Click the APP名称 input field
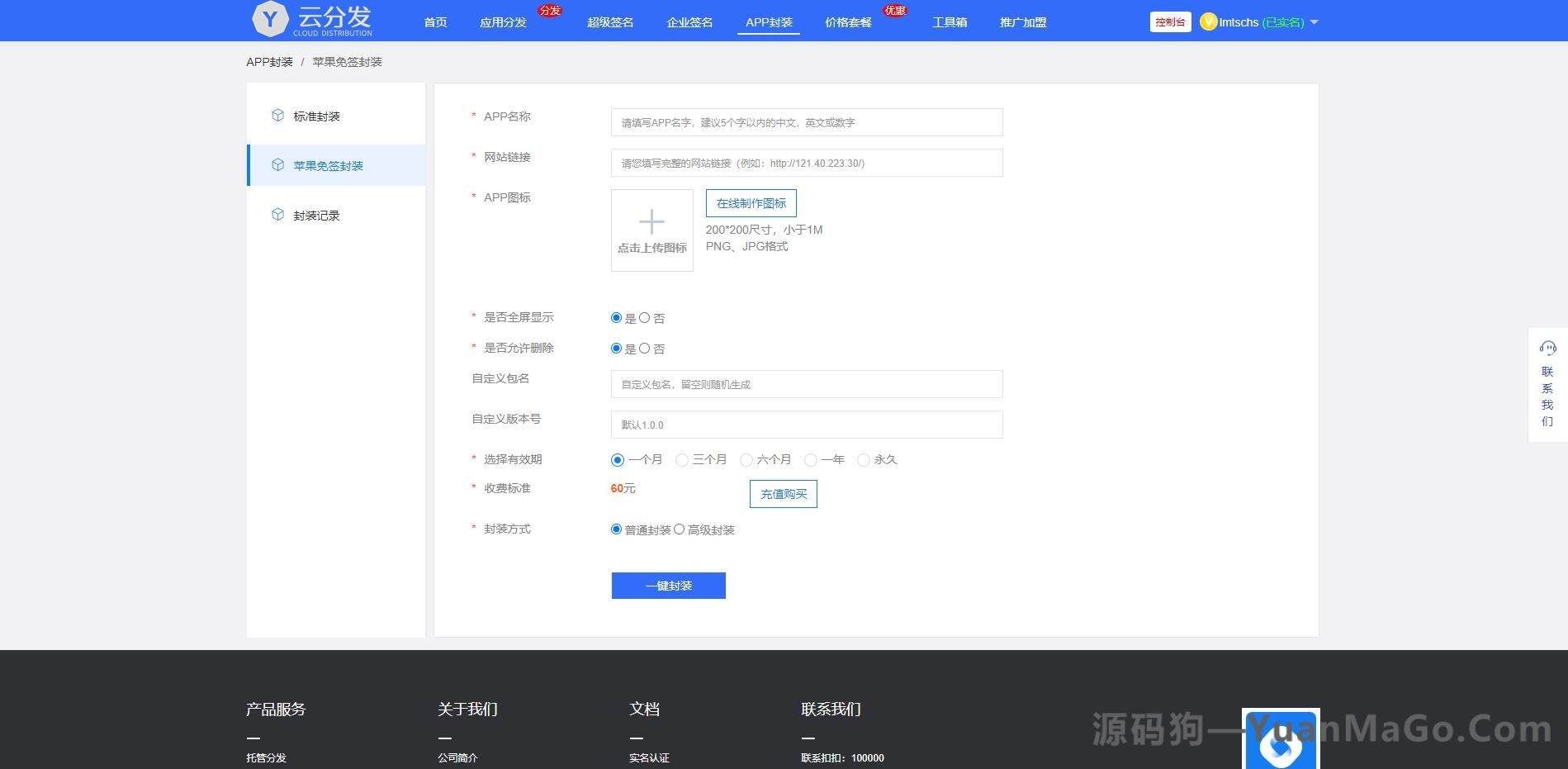1568x769 pixels. (x=805, y=121)
